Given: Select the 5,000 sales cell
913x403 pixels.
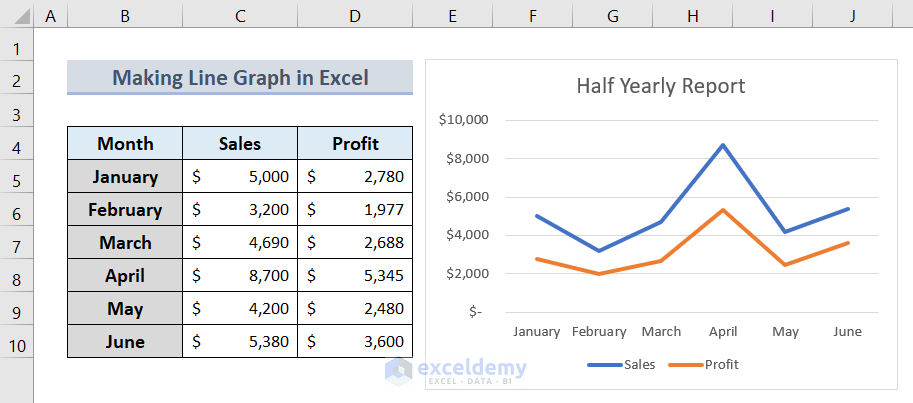Looking at the screenshot, I should pos(240,176).
